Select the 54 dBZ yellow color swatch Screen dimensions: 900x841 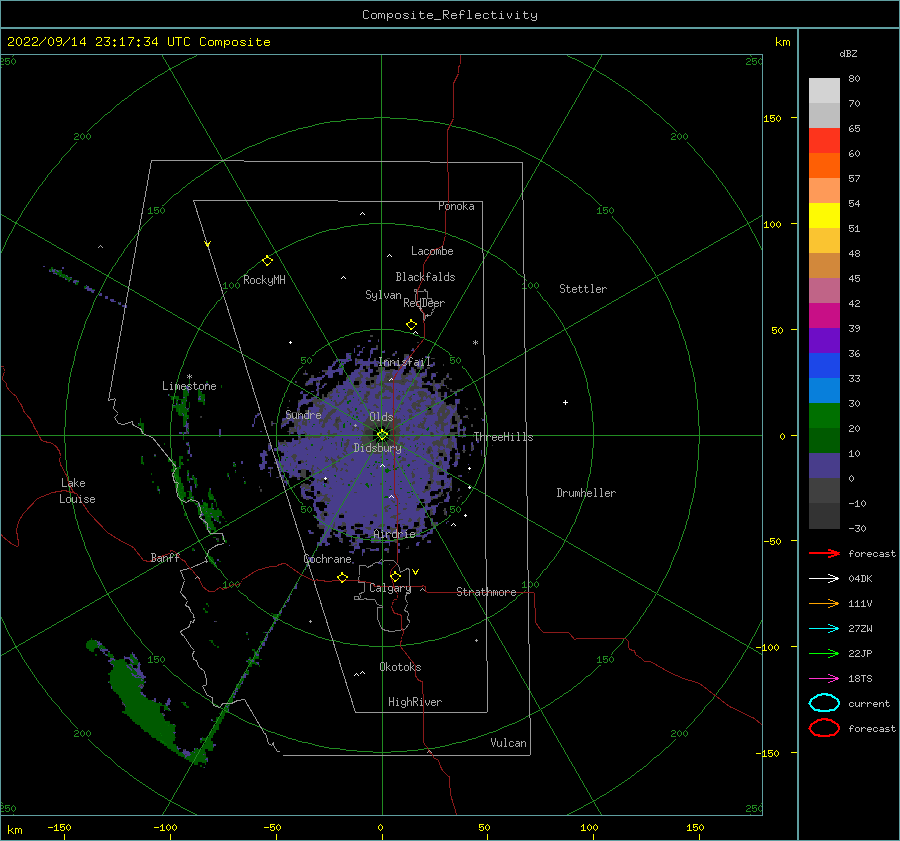coord(824,215)
